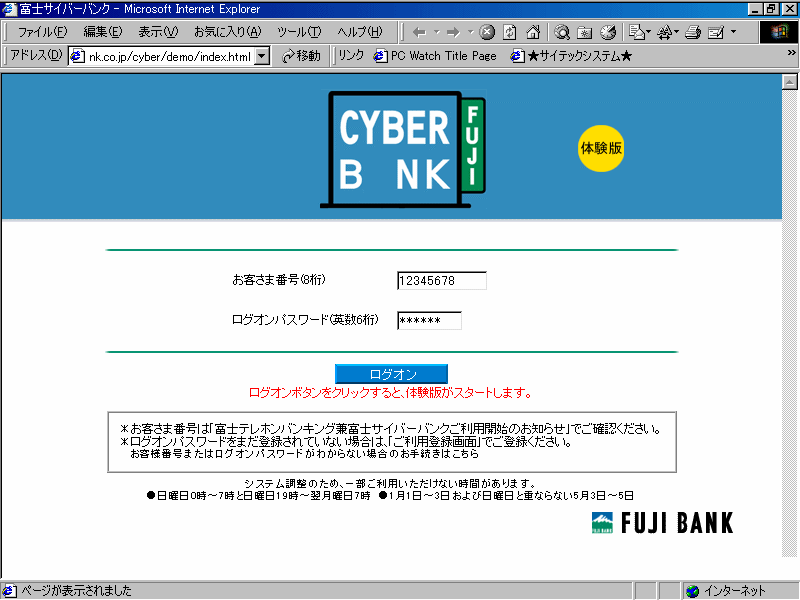The width and height of the screenshot is (800, 600).
Task: Open the Favorites folder icon
Action: [585, 33]
